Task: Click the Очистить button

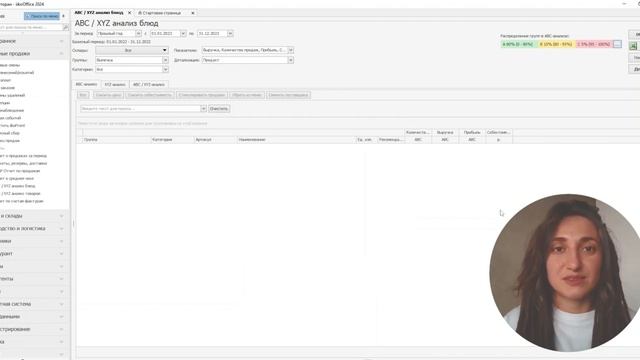Action: pos(219,109)
